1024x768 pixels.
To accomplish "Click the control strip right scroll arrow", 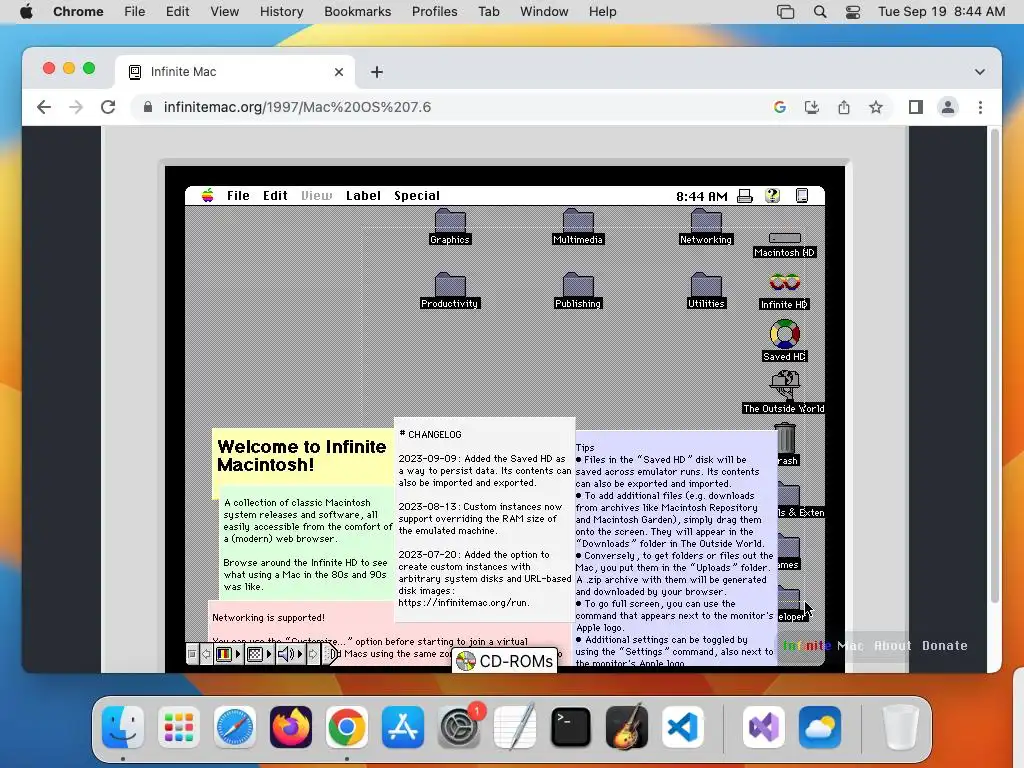I will click(313, 654).
